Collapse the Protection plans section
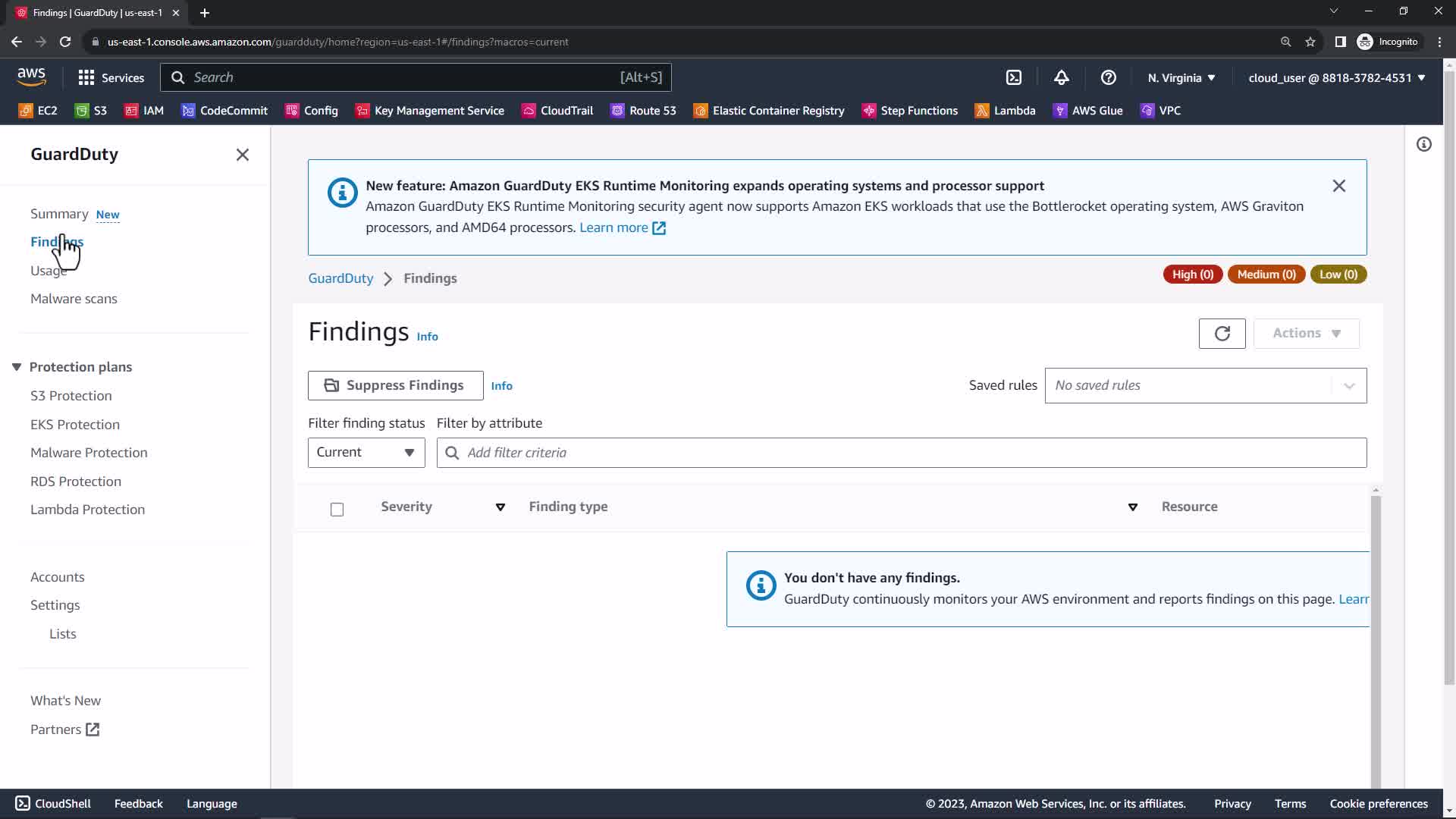 tap(17, 367)
